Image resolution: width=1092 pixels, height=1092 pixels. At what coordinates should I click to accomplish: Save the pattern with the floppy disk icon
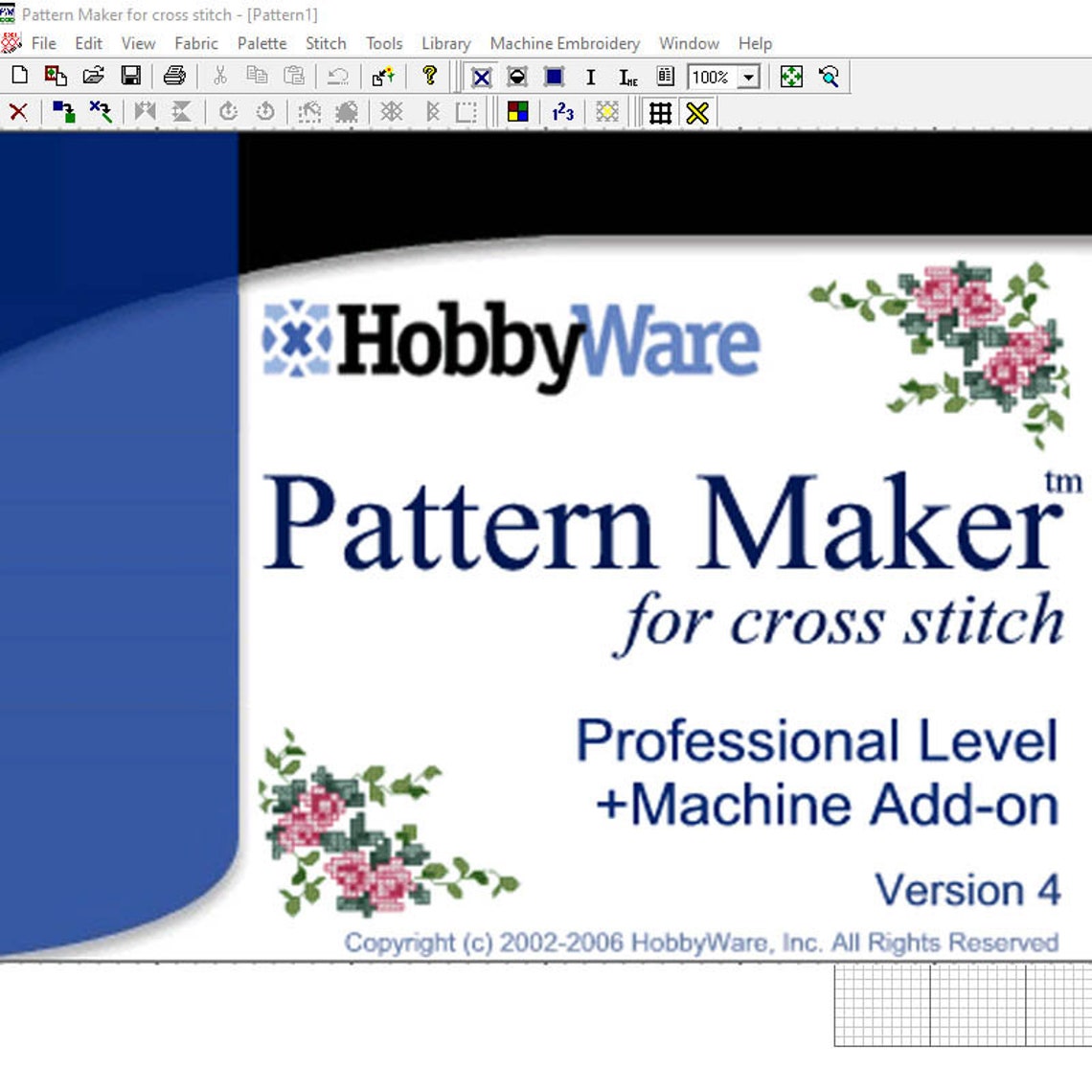131,76
